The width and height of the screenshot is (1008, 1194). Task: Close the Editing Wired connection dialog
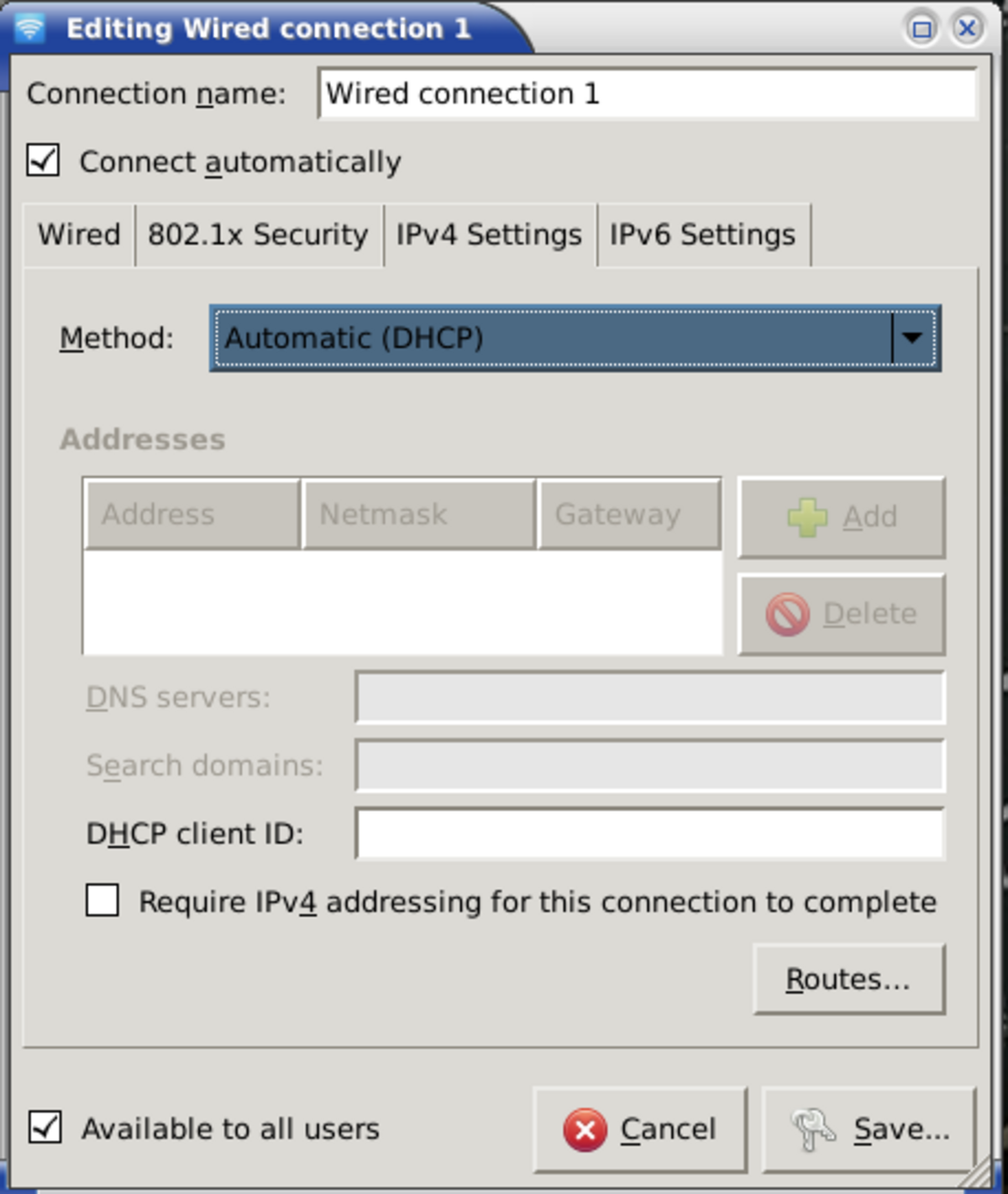(x=967, y=29)
